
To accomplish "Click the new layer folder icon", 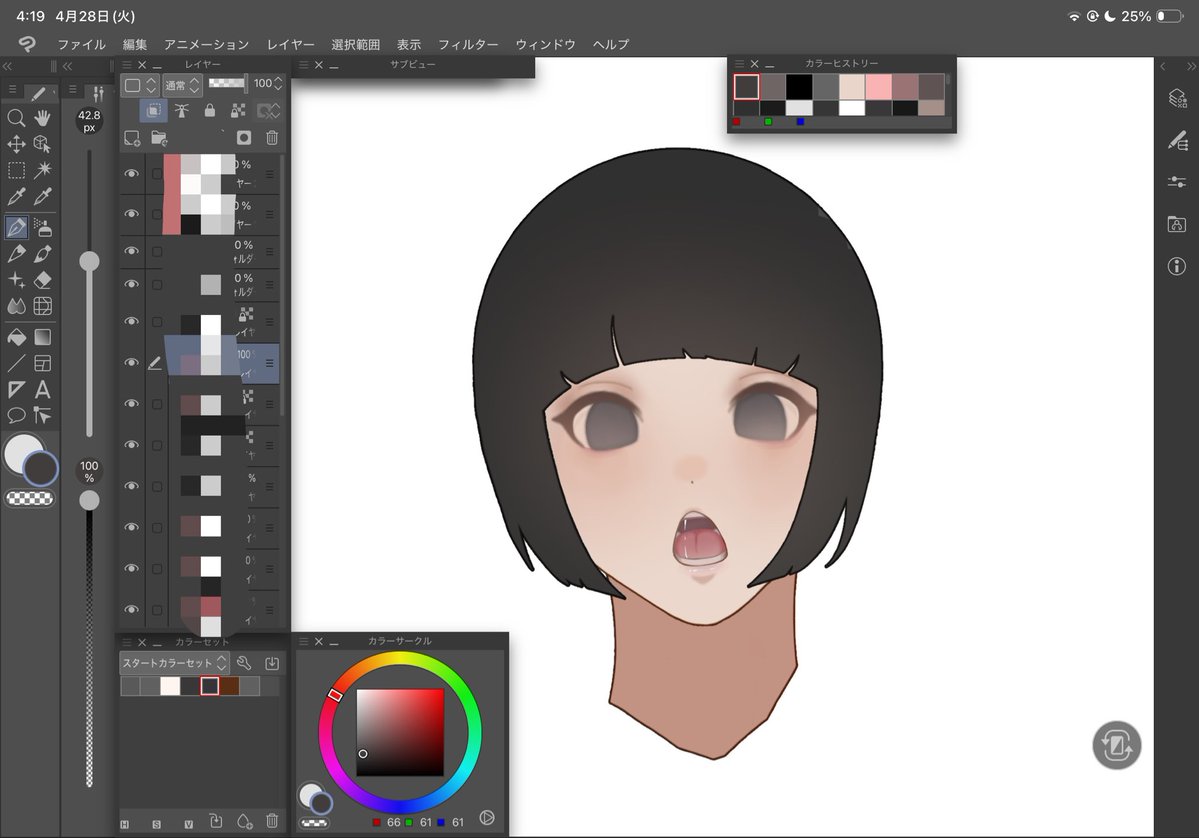I will [159, 138].
